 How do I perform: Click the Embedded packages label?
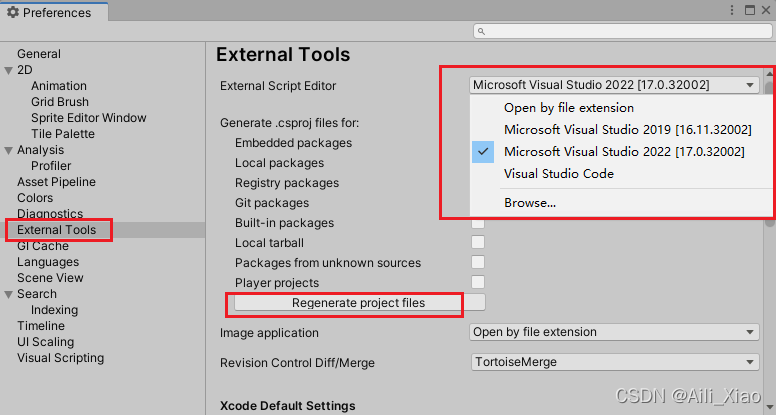pos(293,143)
